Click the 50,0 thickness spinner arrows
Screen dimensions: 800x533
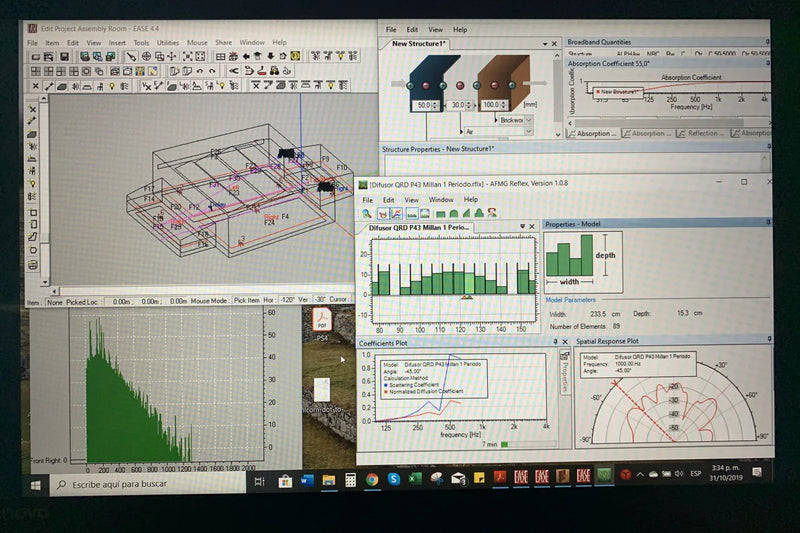[x=435, y=105]
